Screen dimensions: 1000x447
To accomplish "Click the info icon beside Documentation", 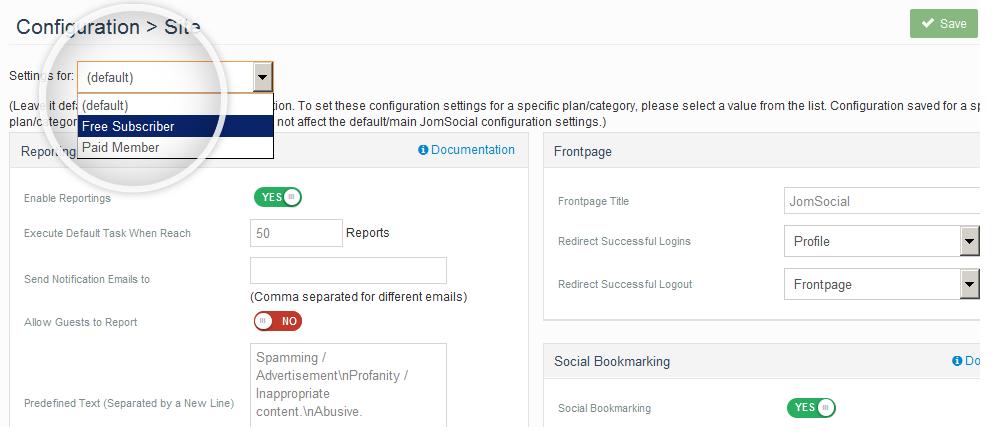I will [423, 150].
